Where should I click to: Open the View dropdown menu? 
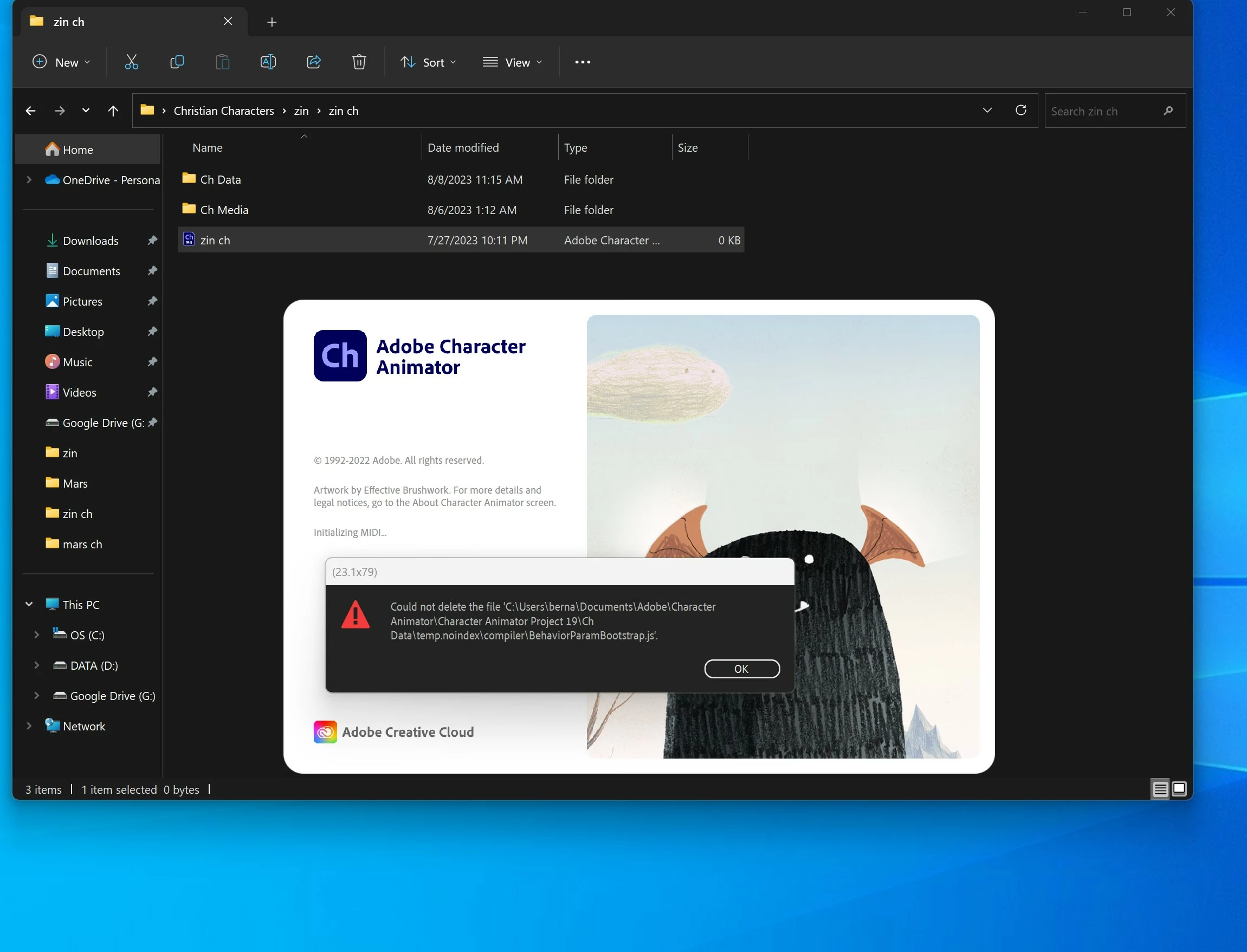click(x=513, y=62)
